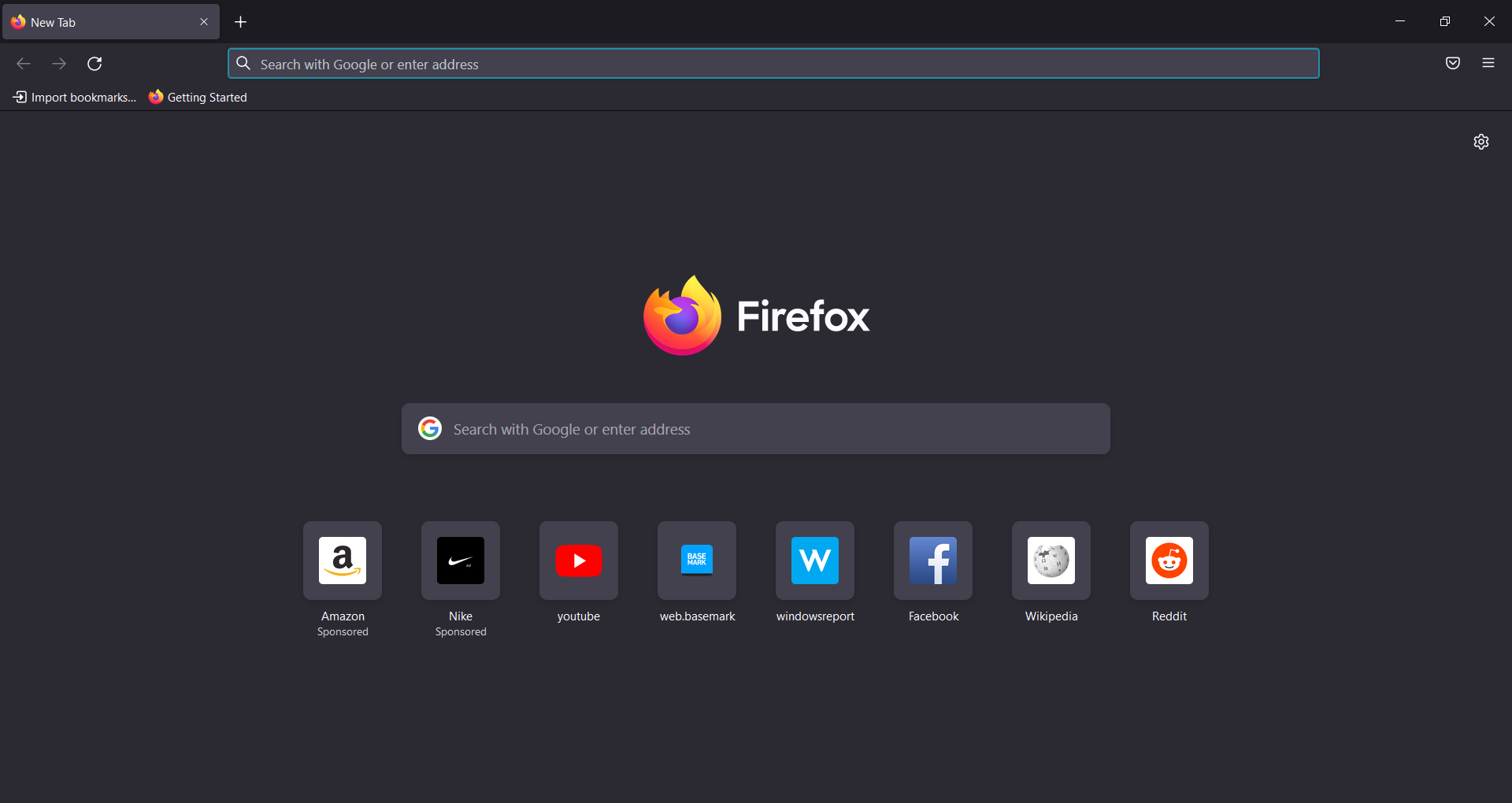Open the web.basemark shortcut
This screenshot has height=803, width=1512.
697,561
